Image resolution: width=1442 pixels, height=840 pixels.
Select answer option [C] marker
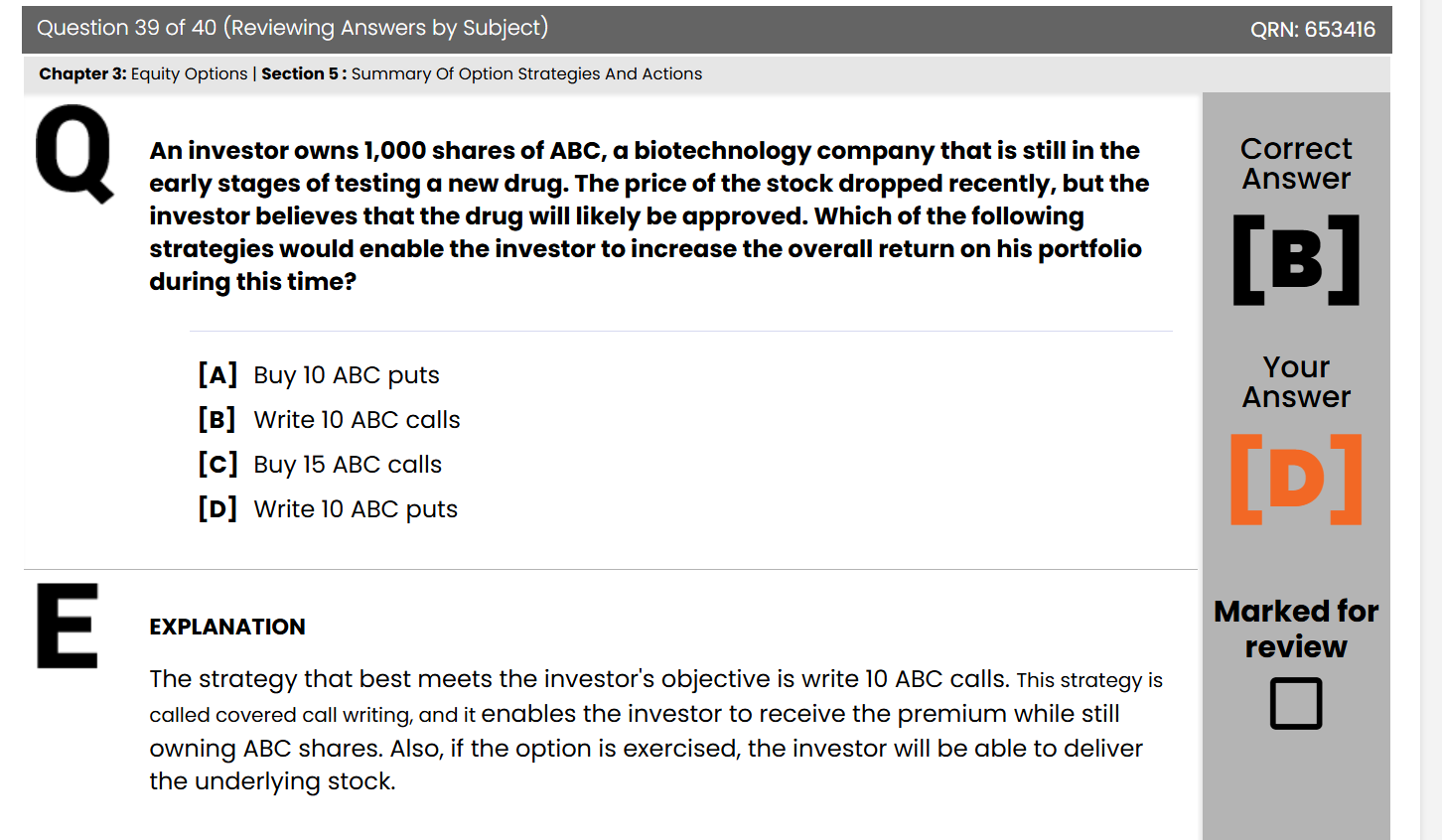[x=217, y=464]
